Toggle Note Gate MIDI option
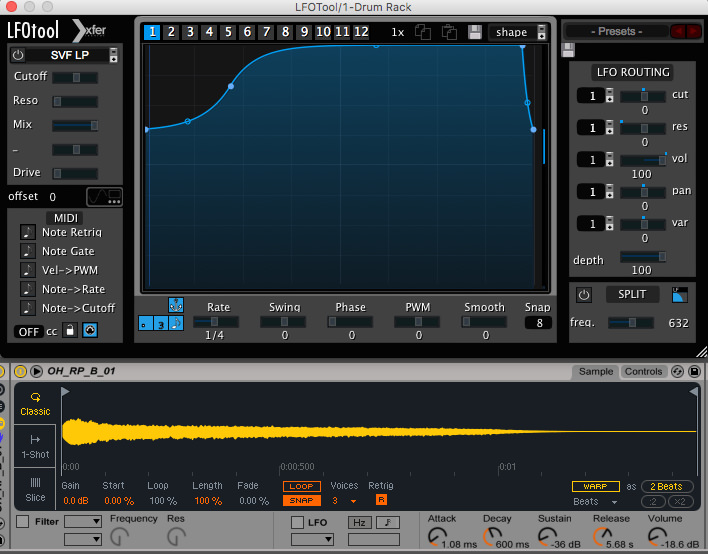Image resolution: width=708 pixels, height=554 pixels. point(28,251)
